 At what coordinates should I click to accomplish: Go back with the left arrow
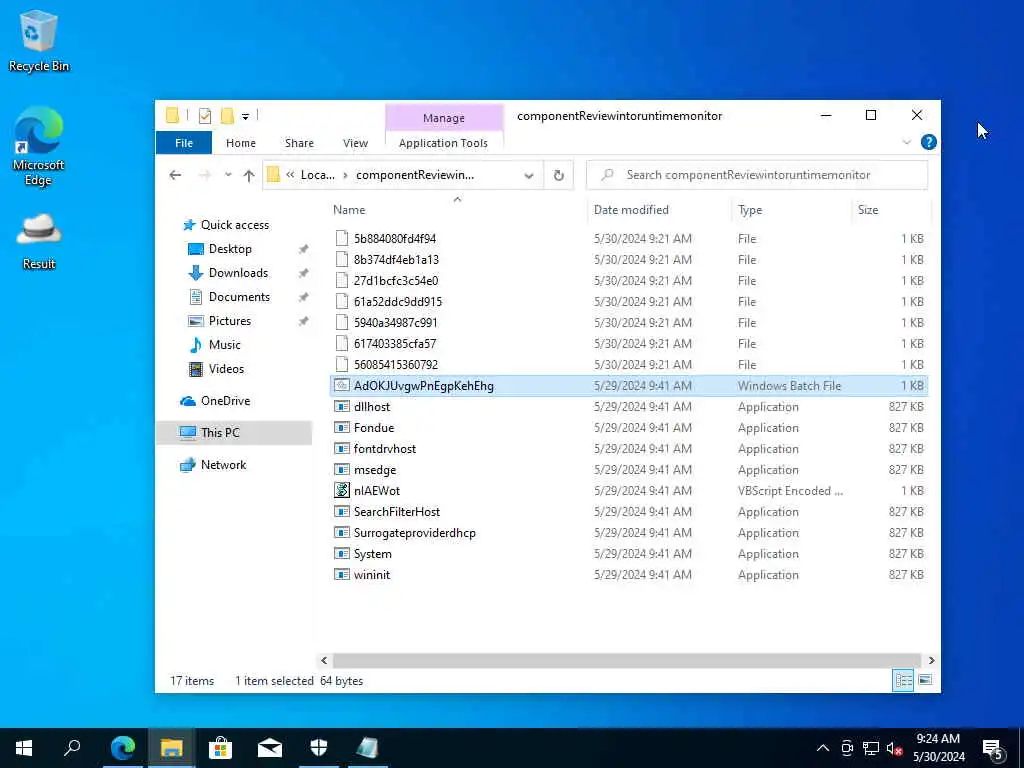(x=175, y=175)
